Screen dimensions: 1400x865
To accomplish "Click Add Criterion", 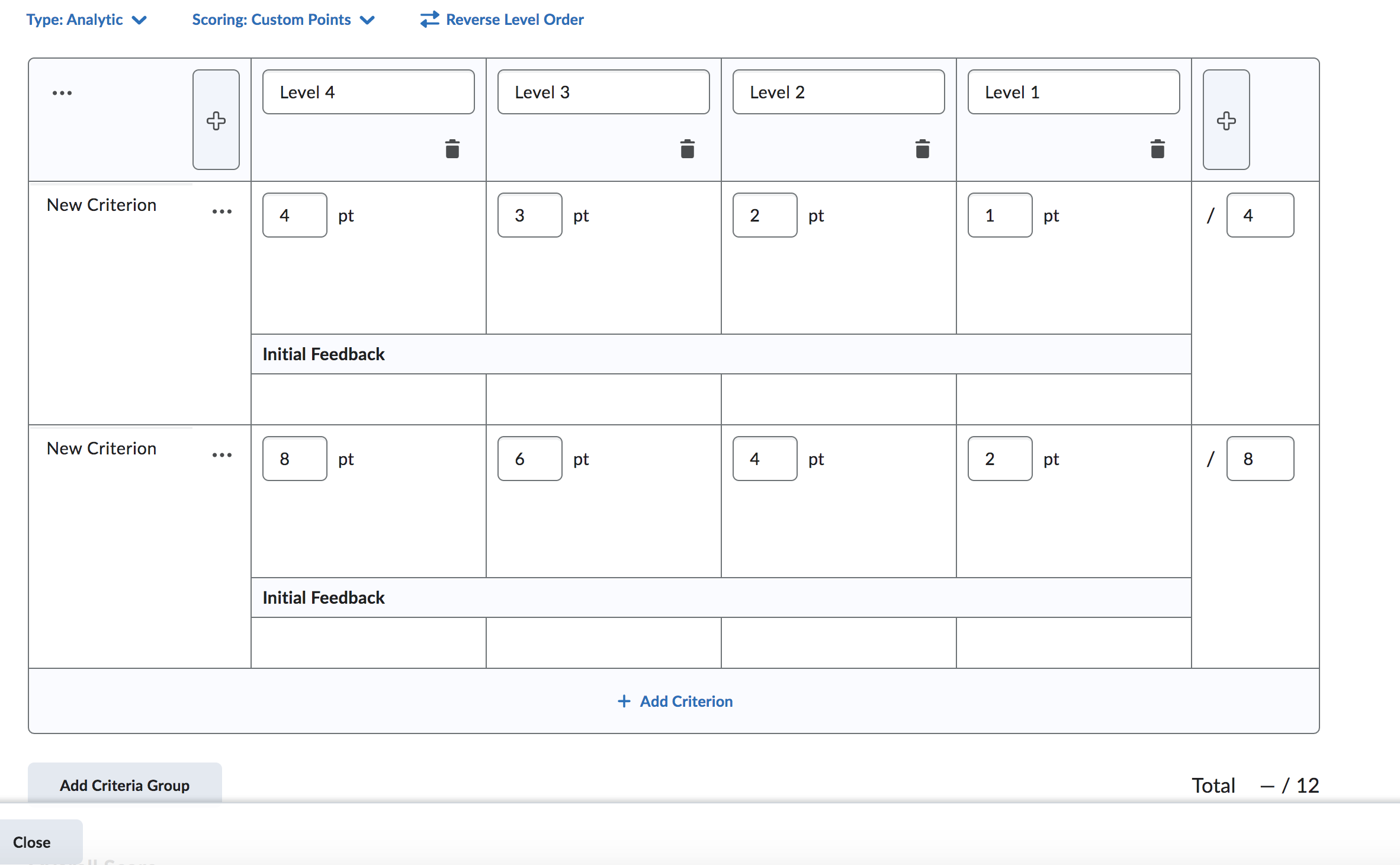I will [x=675, y=701].
